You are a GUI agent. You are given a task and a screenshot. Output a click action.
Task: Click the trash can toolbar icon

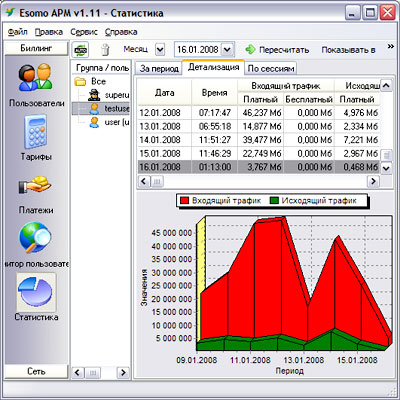coord(105,50)
